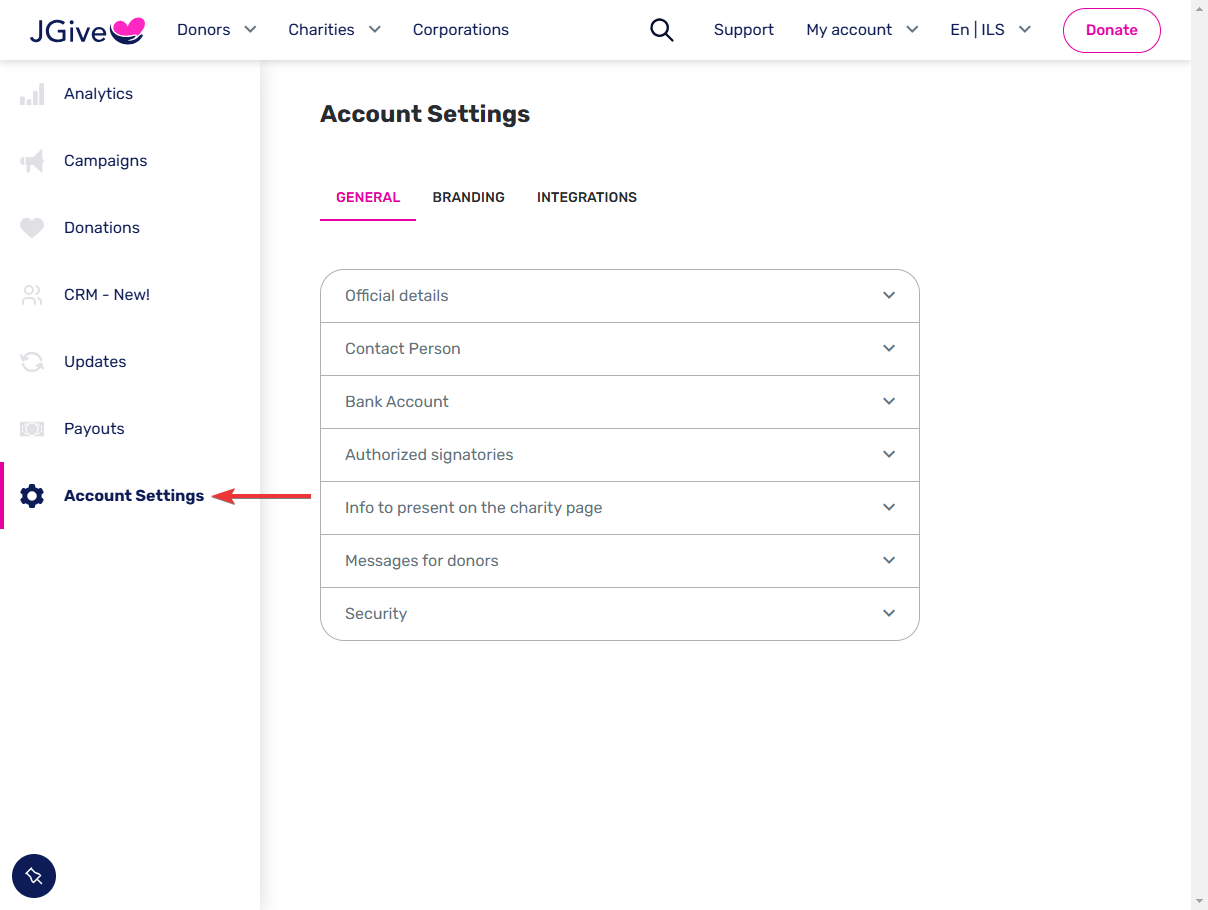
Task: Expand Info to present on the charity page
Action: click(619, 508)
